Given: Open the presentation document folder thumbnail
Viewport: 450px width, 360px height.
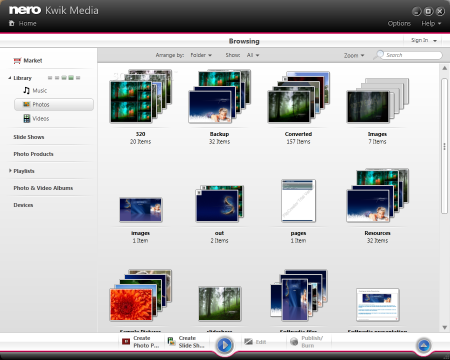Looking at the screenshot, I should [x=377, y=305].
